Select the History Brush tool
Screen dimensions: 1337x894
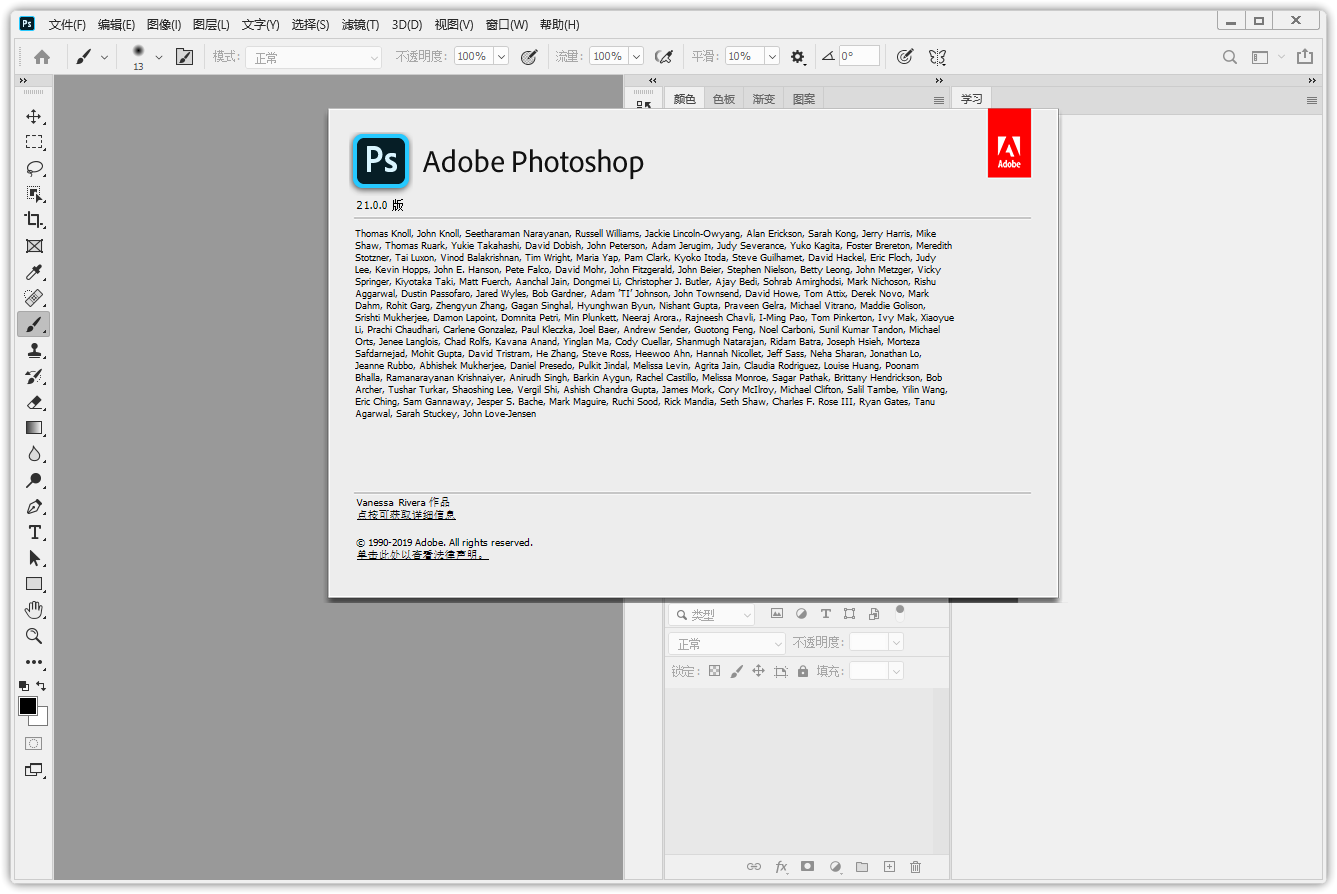(34, 376)
